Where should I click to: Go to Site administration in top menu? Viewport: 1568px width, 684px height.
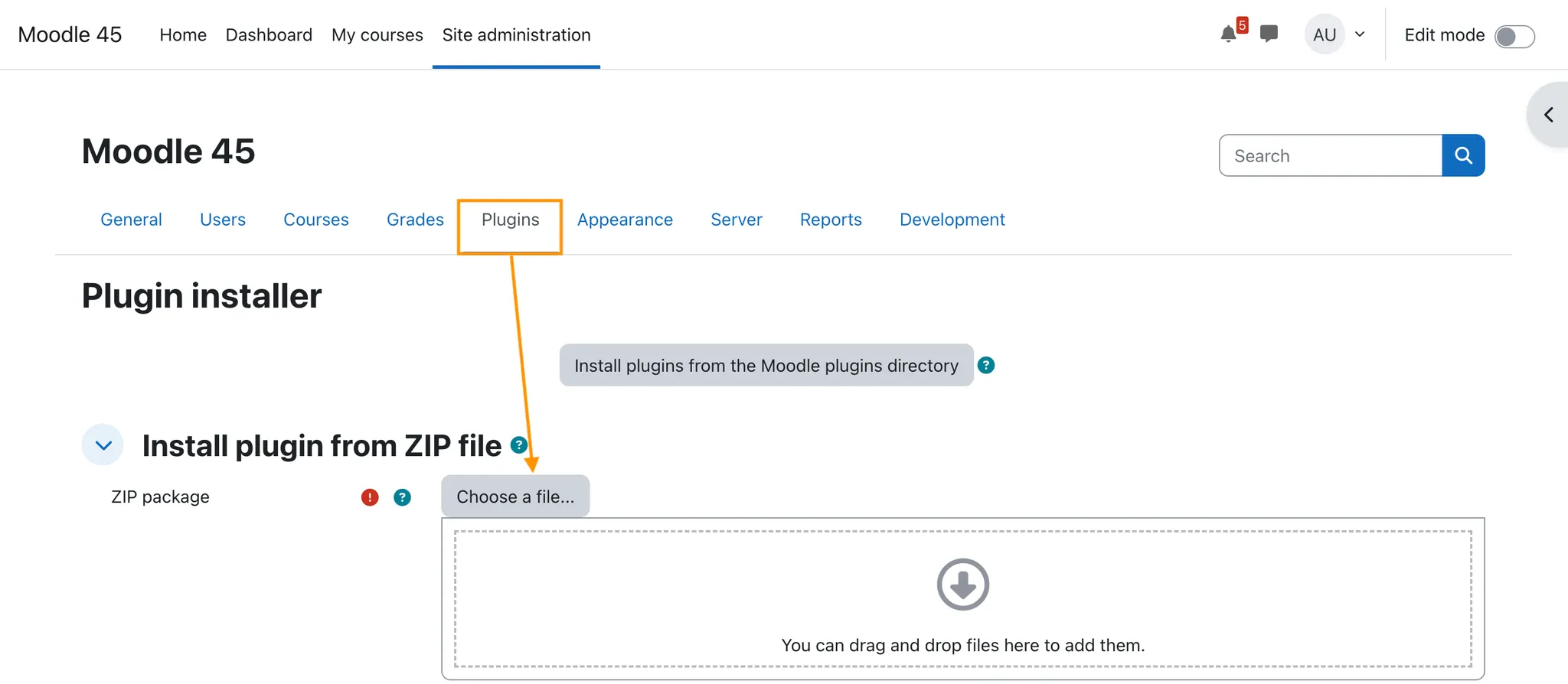pyautogui.click(x=516, y=34)
